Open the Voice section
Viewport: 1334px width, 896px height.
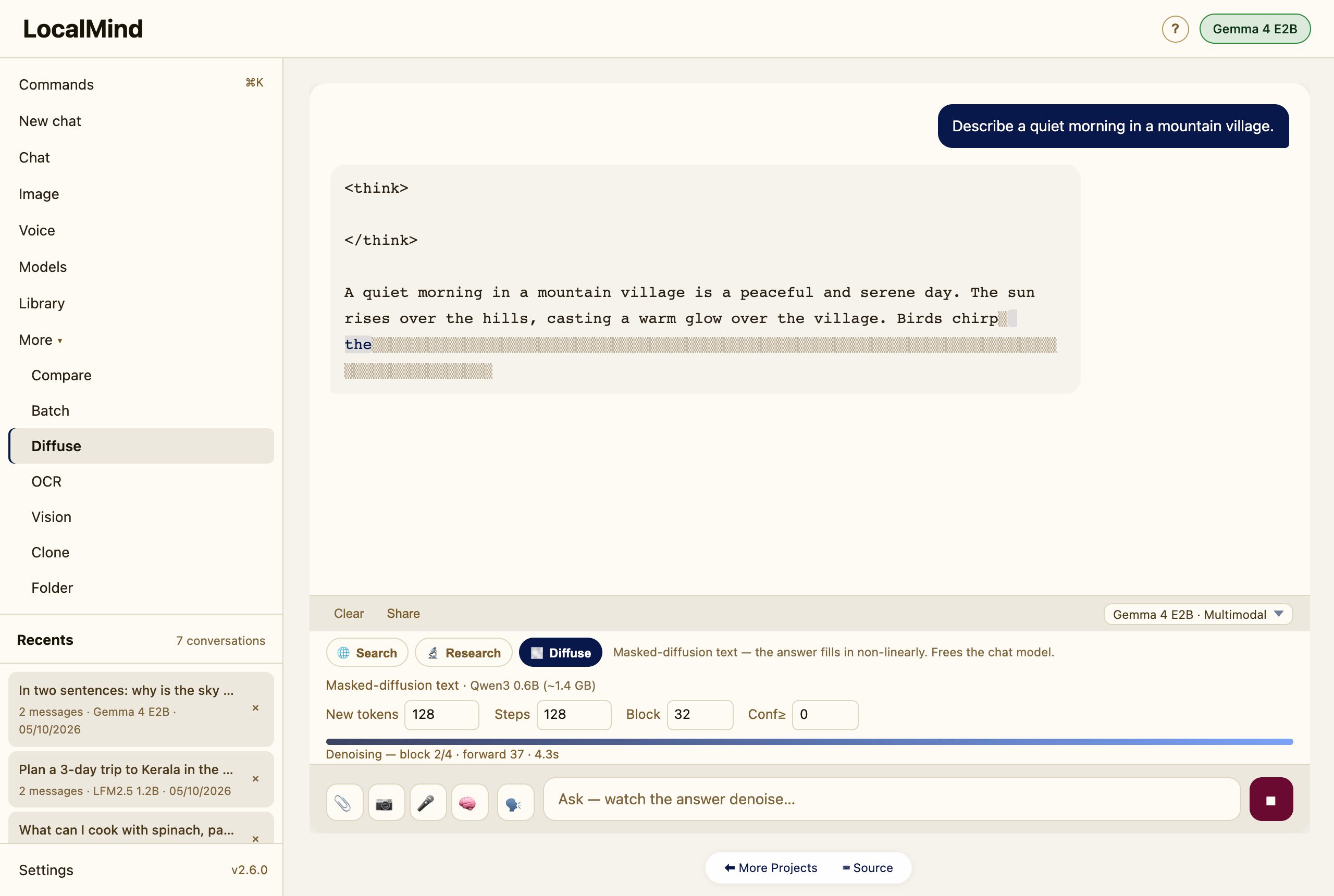(141, 230)
